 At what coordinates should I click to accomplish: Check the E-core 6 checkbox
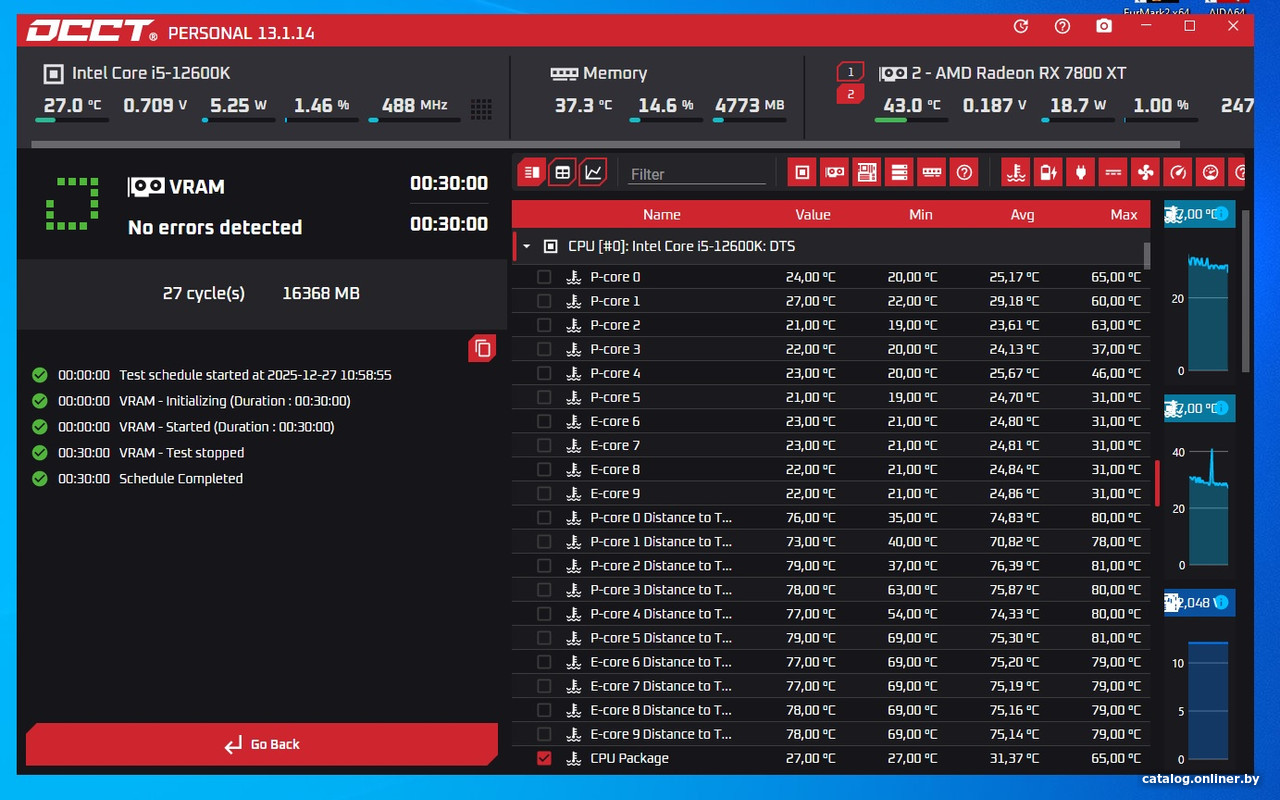click(544, 421)
